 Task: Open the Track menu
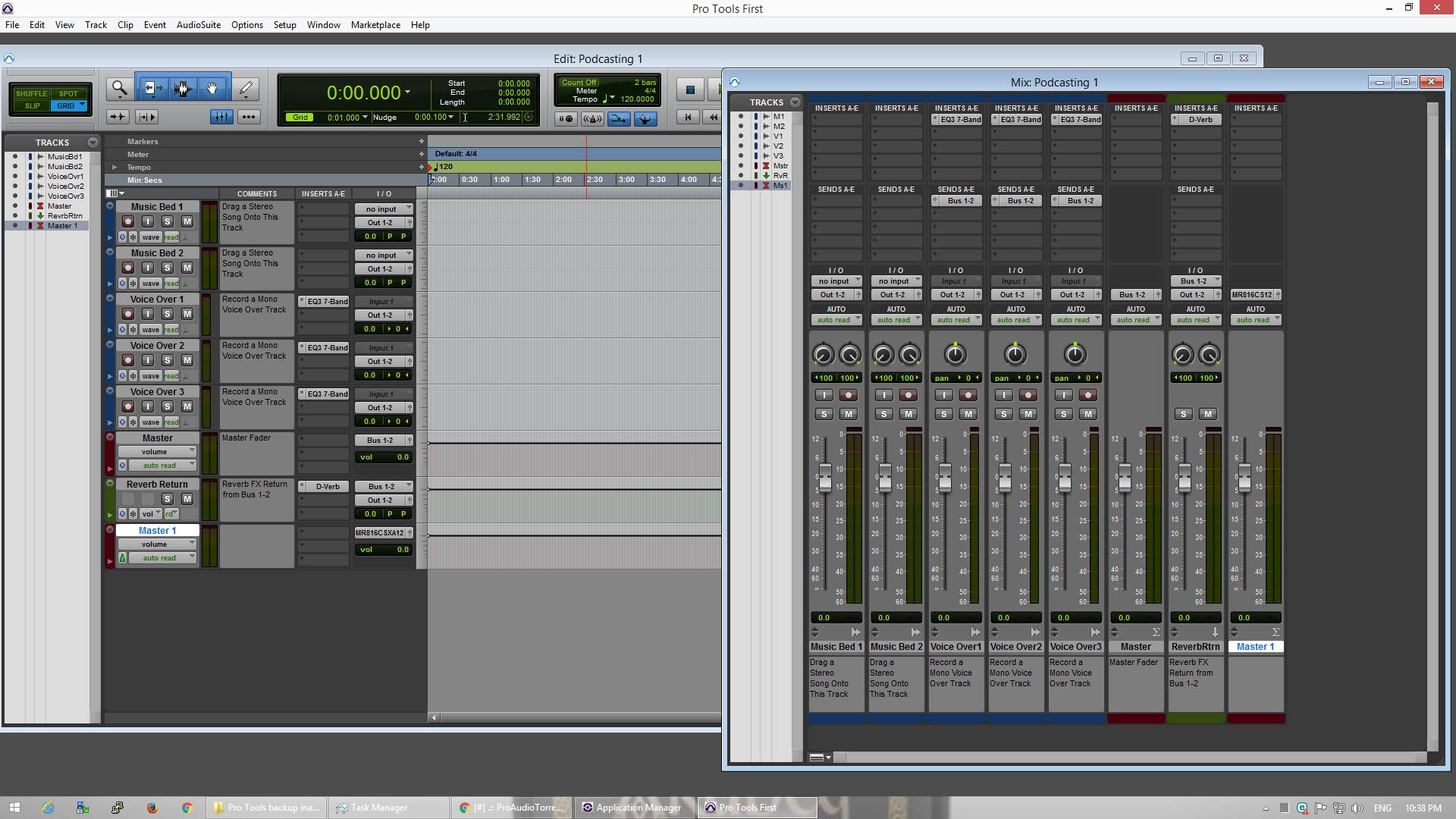95,24
